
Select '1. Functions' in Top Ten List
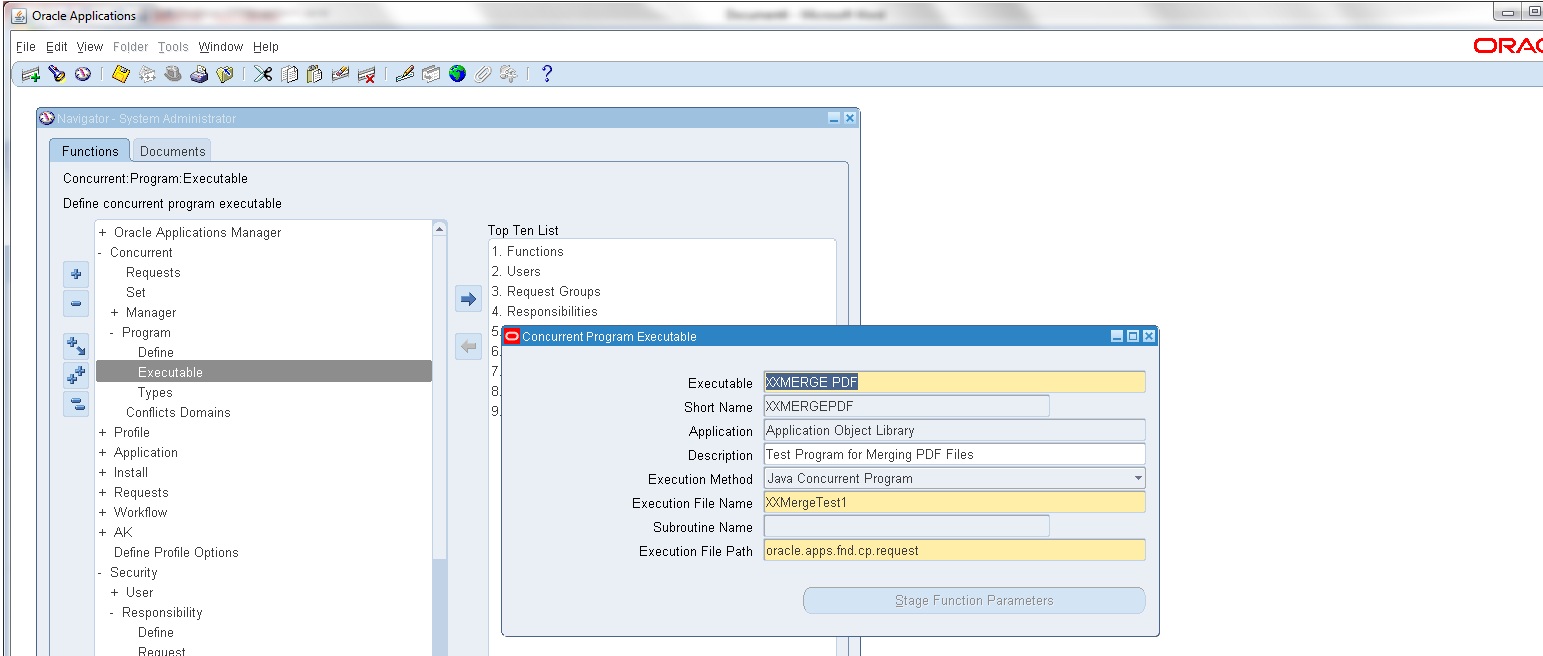(x=527, y=251)
